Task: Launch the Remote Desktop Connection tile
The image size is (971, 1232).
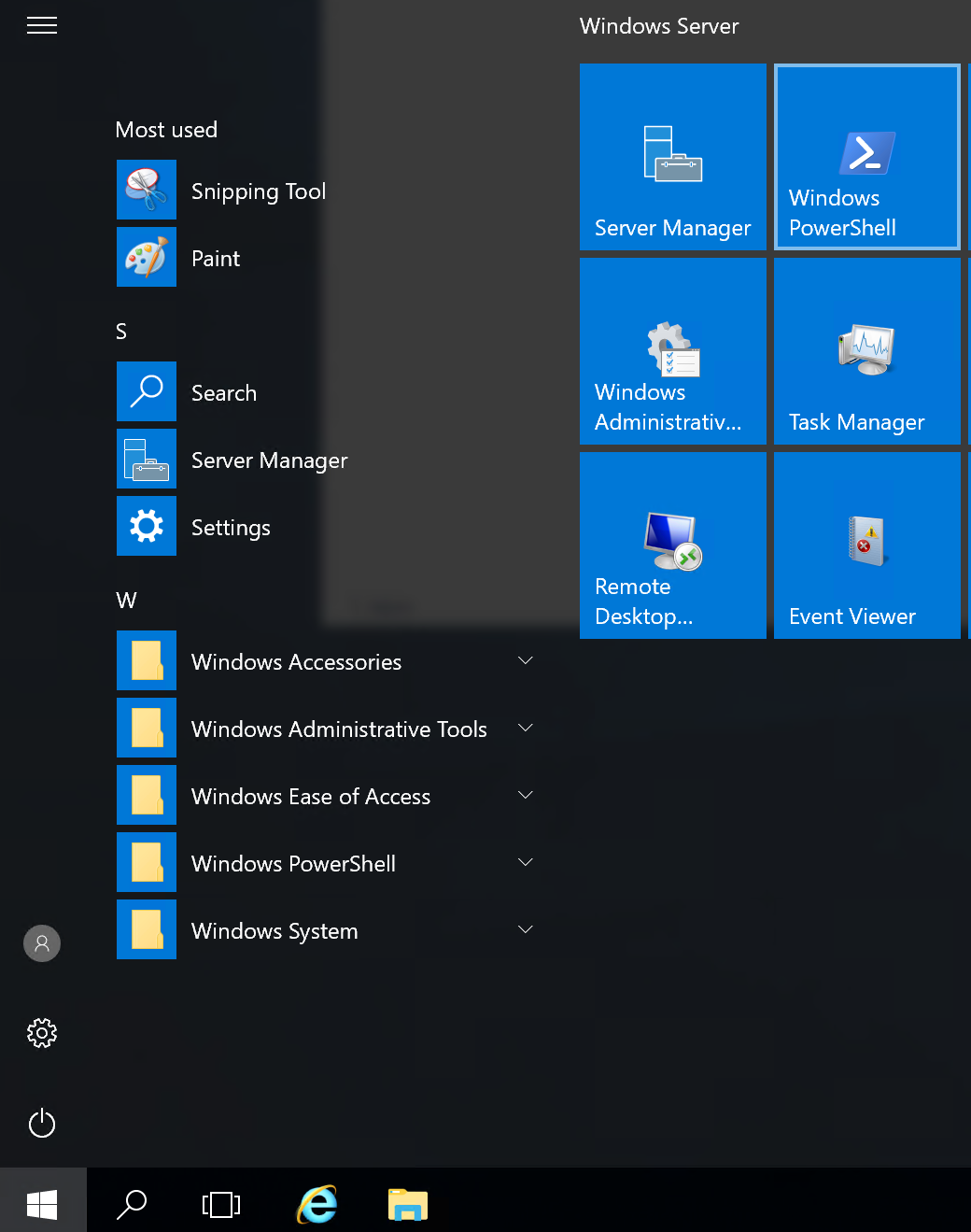Action: coord(672,545)
